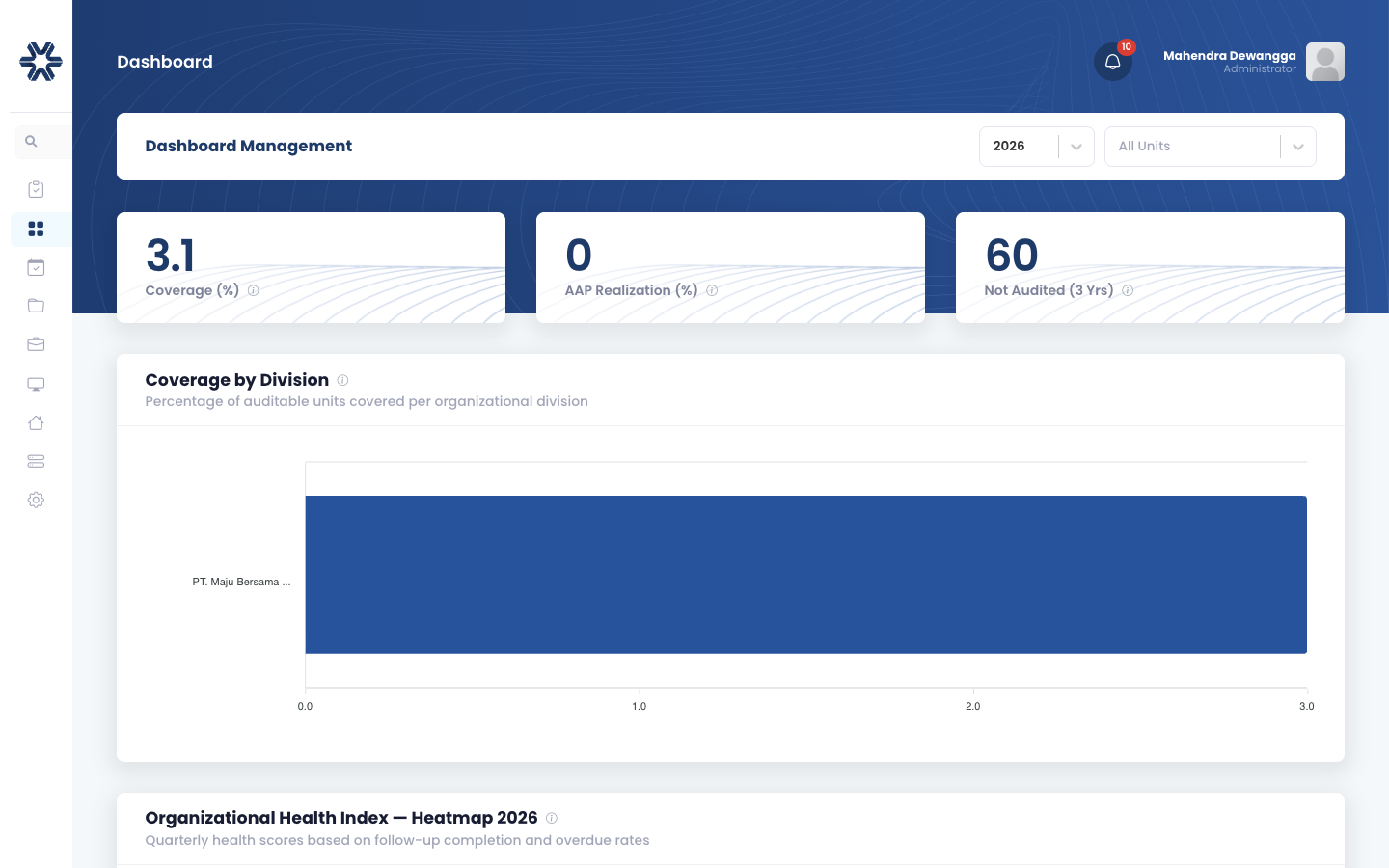This screenshot has height=868, width=1389.
Task: Open the monitor sidebar icon
Action: click(x=36, y=384)
